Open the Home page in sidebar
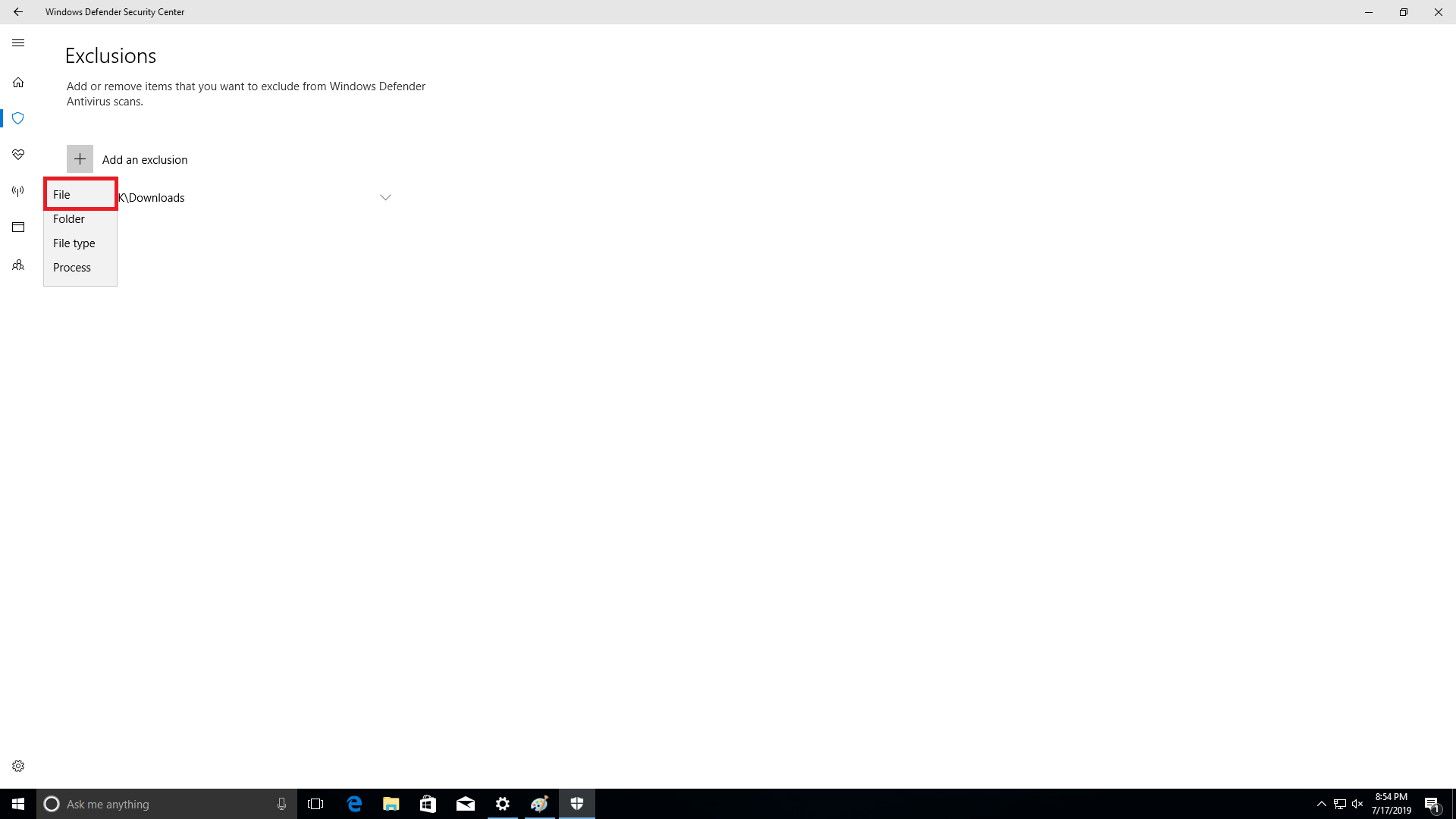This screenshot has width=1456, height=819. coord(18,82)
